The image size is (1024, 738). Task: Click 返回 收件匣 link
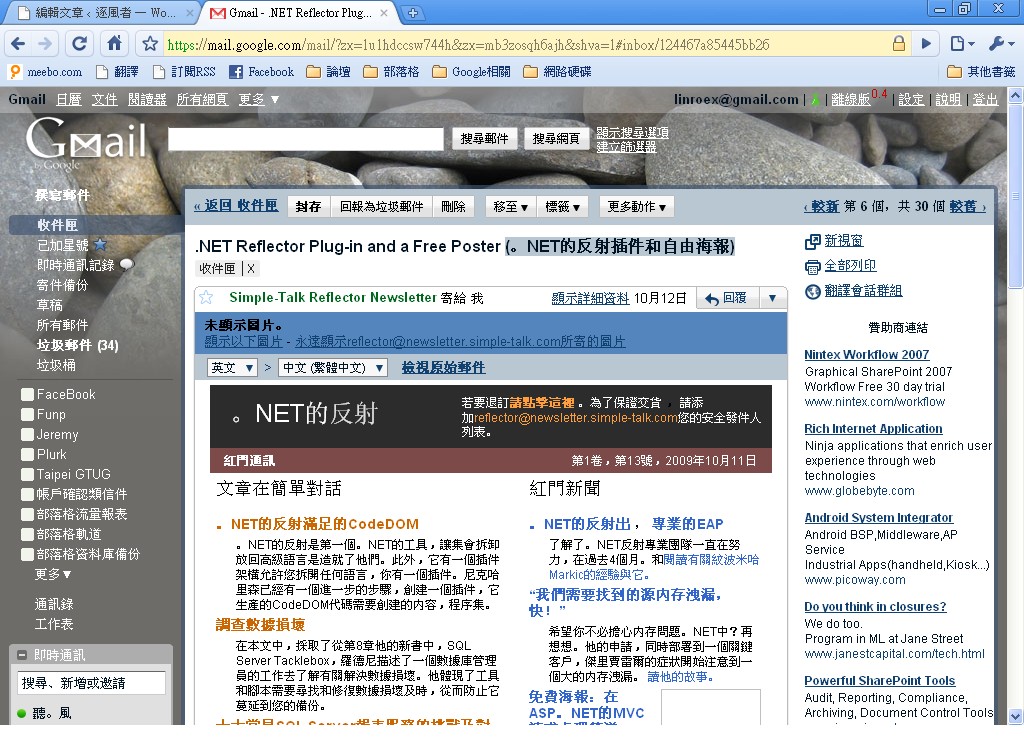236,206
